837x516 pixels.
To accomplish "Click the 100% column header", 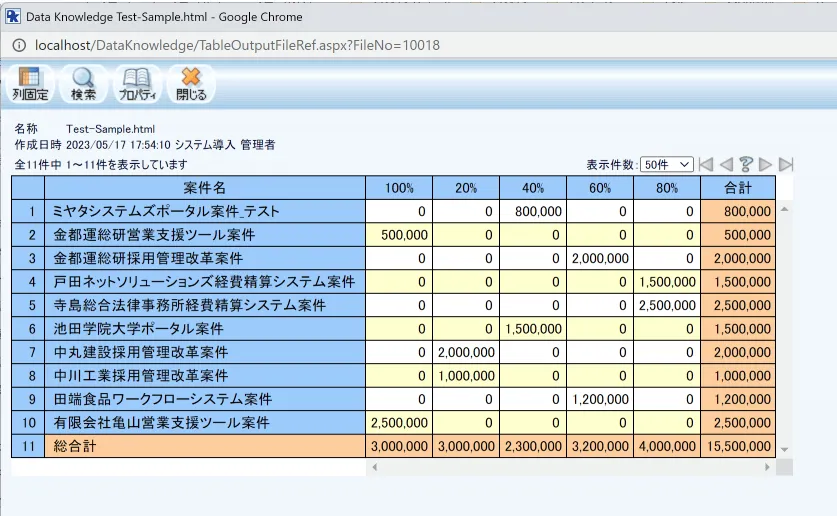I will point(399,188).
